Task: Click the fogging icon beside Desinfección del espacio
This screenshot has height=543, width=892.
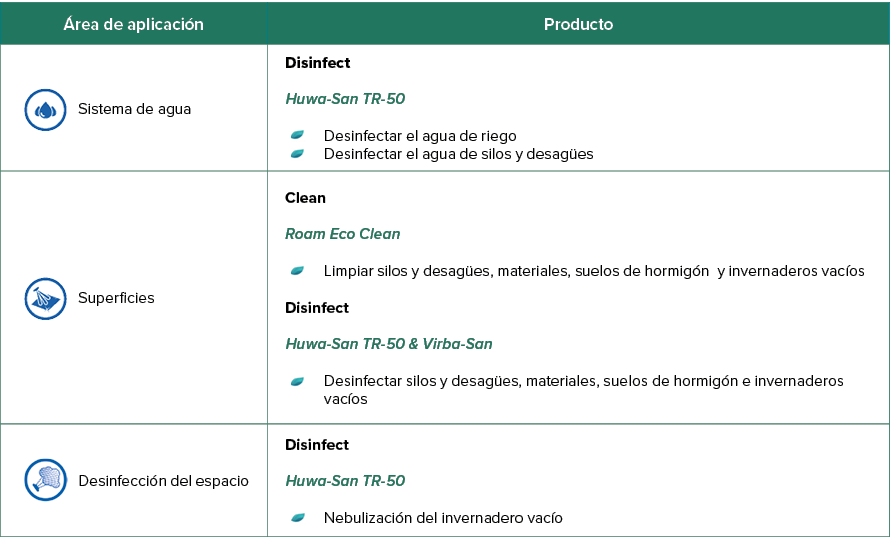Action: point(46,480)
